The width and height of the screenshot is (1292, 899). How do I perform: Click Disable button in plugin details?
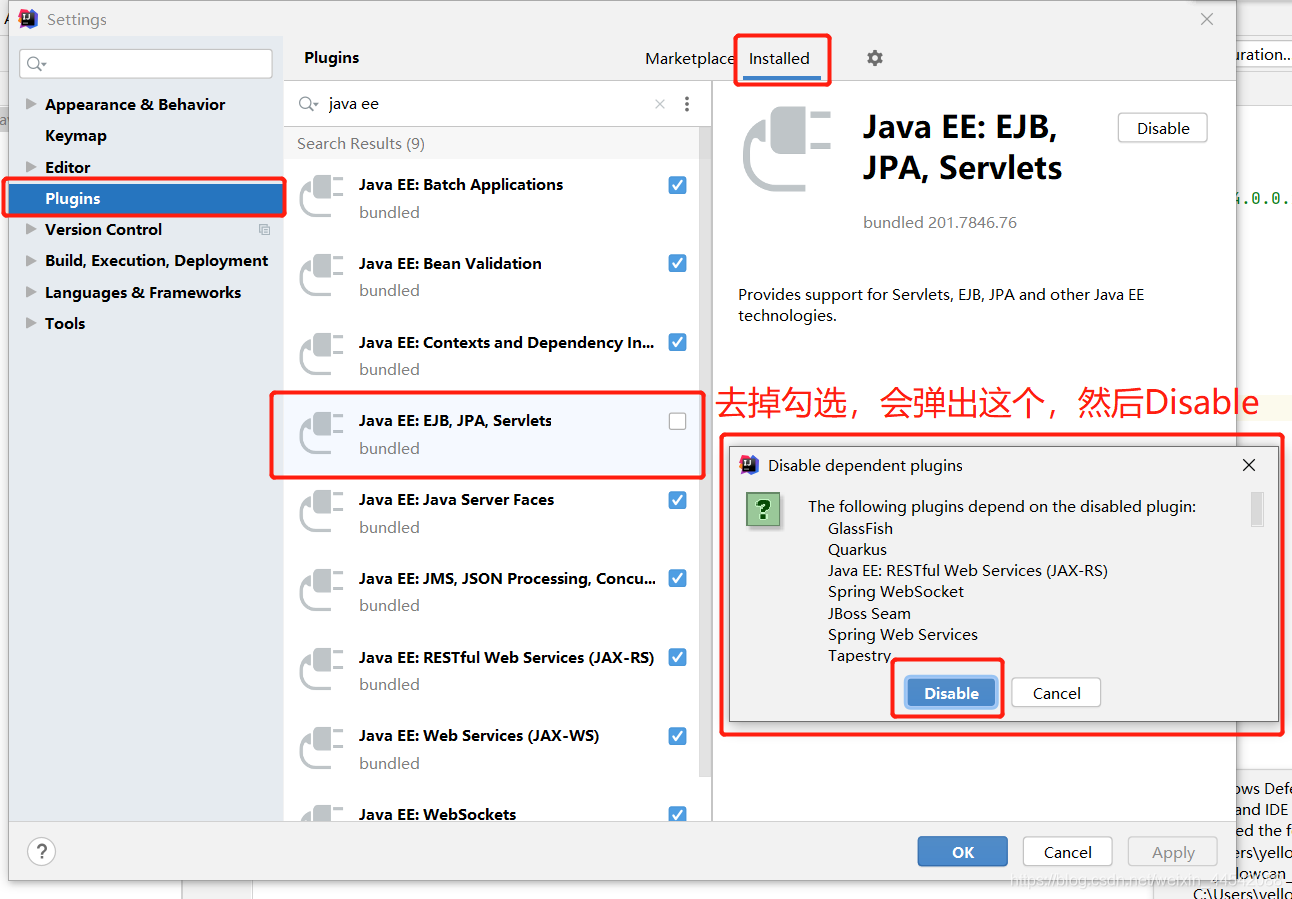pyautogui.click(x=1163, y=128)
